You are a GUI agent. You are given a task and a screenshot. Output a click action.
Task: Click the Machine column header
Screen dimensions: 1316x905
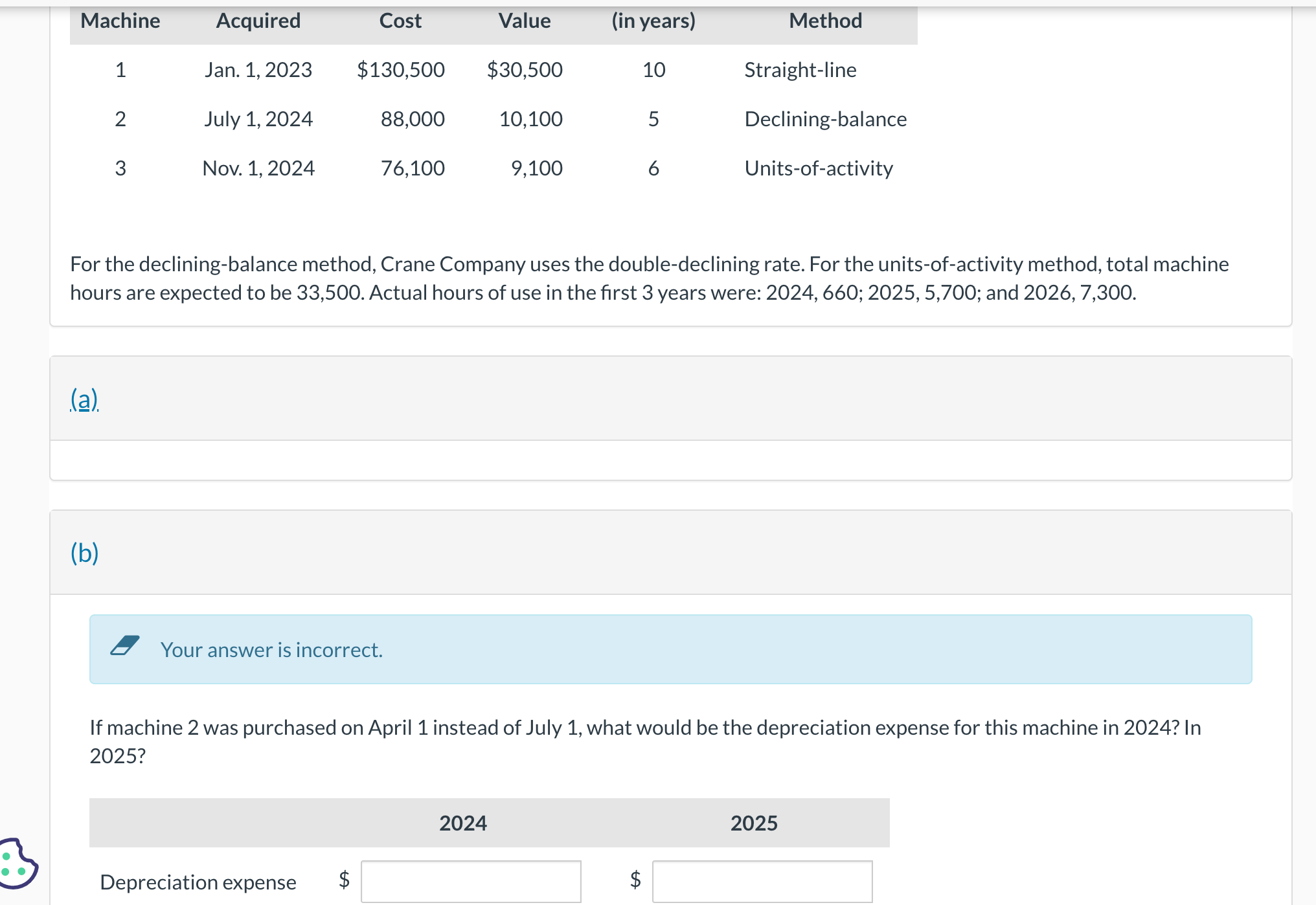tap(120, 21)
